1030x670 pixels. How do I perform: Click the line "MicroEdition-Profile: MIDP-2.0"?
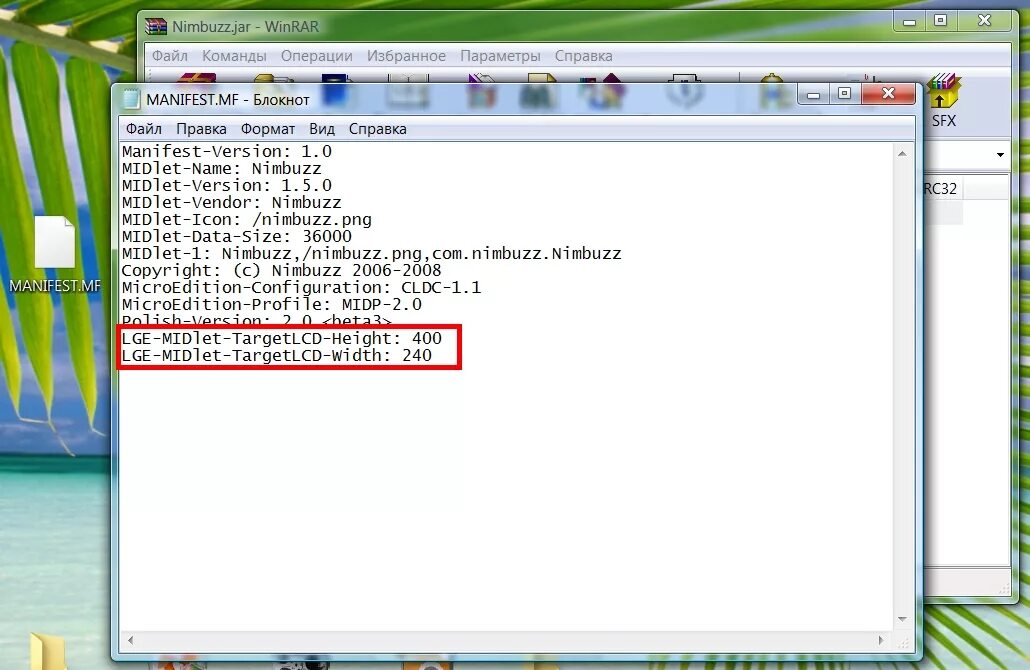[271, 305]
